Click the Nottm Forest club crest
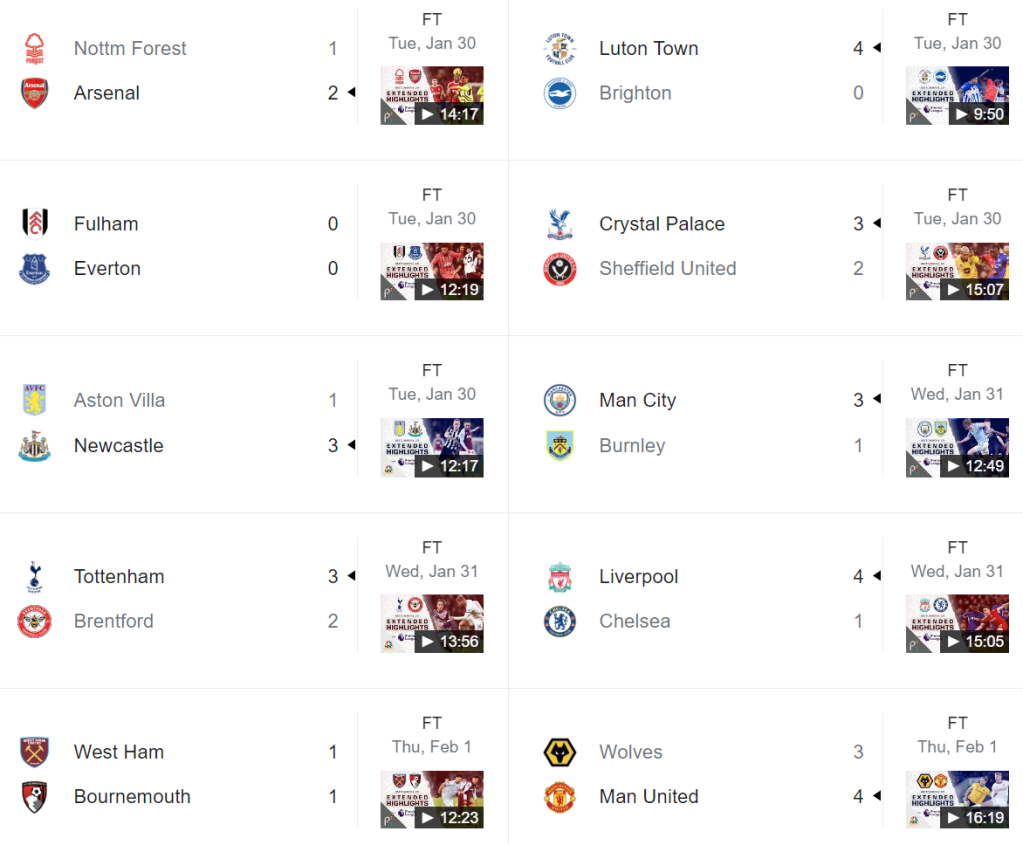Screen dimensions: 1023x845 point(35,48)
